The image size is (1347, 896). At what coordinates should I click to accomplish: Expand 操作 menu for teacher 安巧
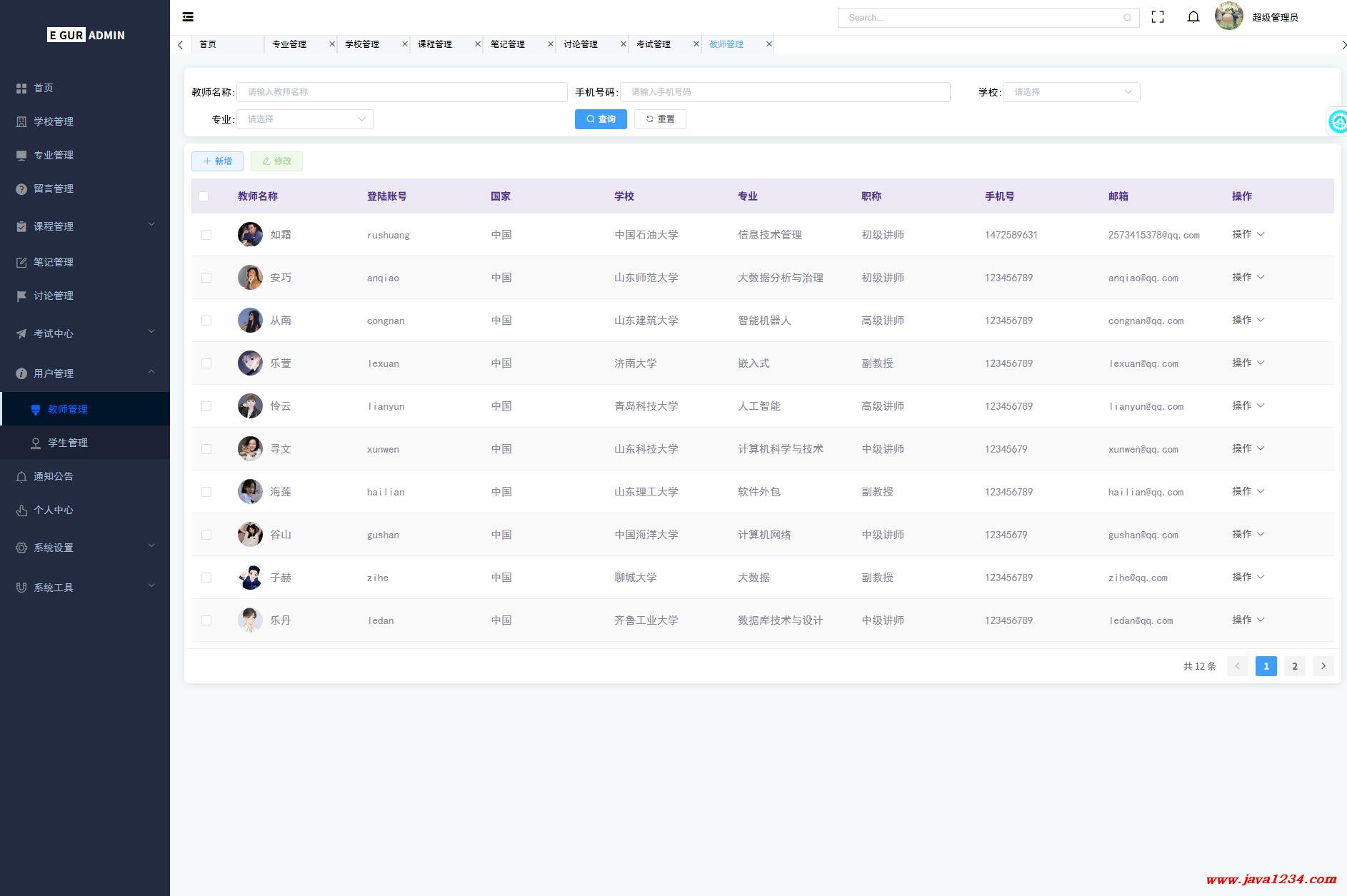point(1247,277)
